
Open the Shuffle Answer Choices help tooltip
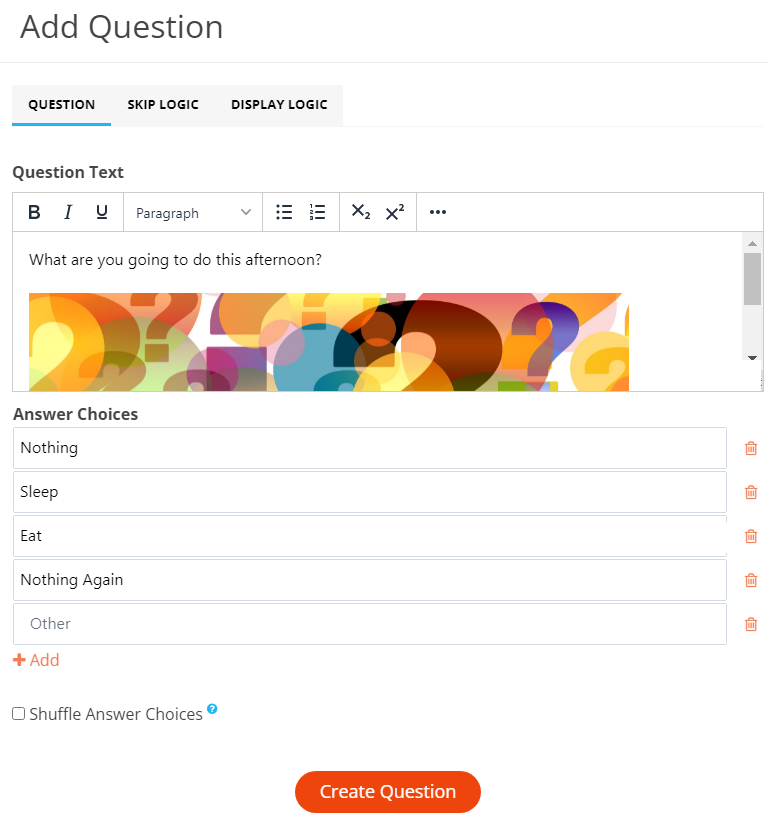click(x=211, y=708)
